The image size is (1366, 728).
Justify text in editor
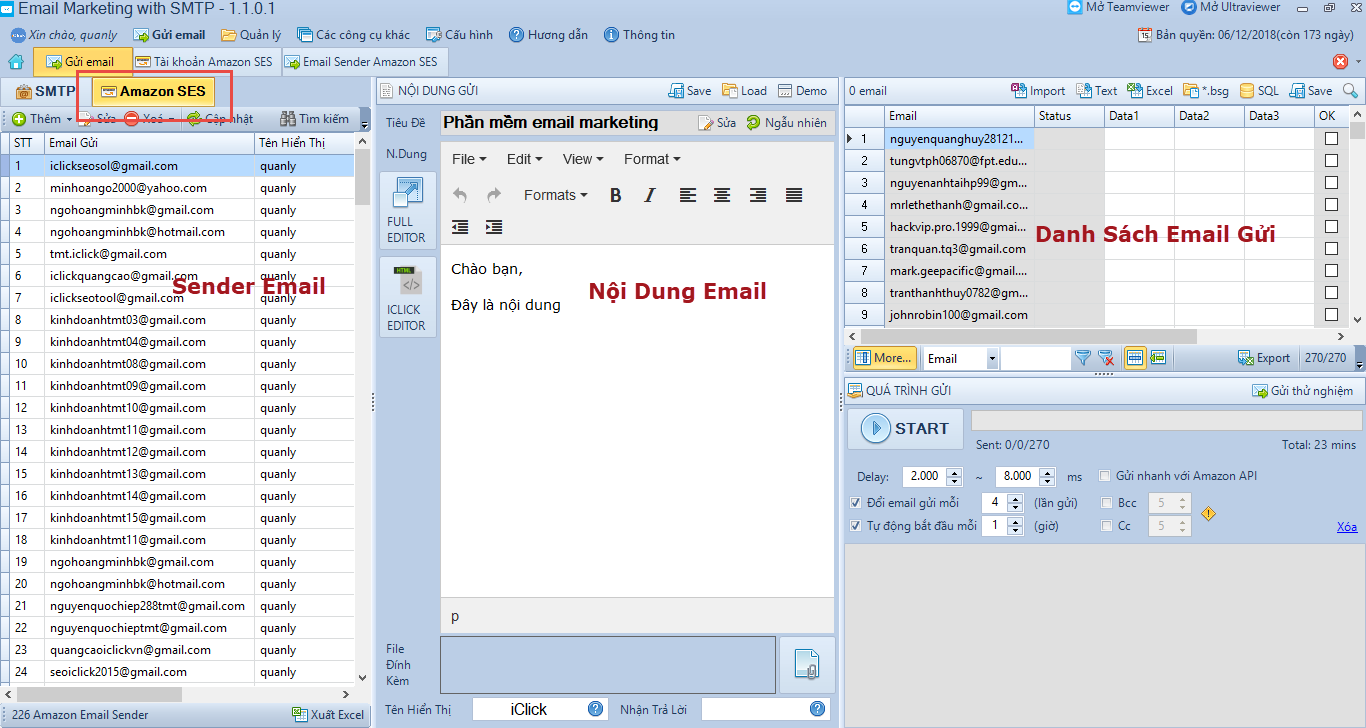coord(794,195)
